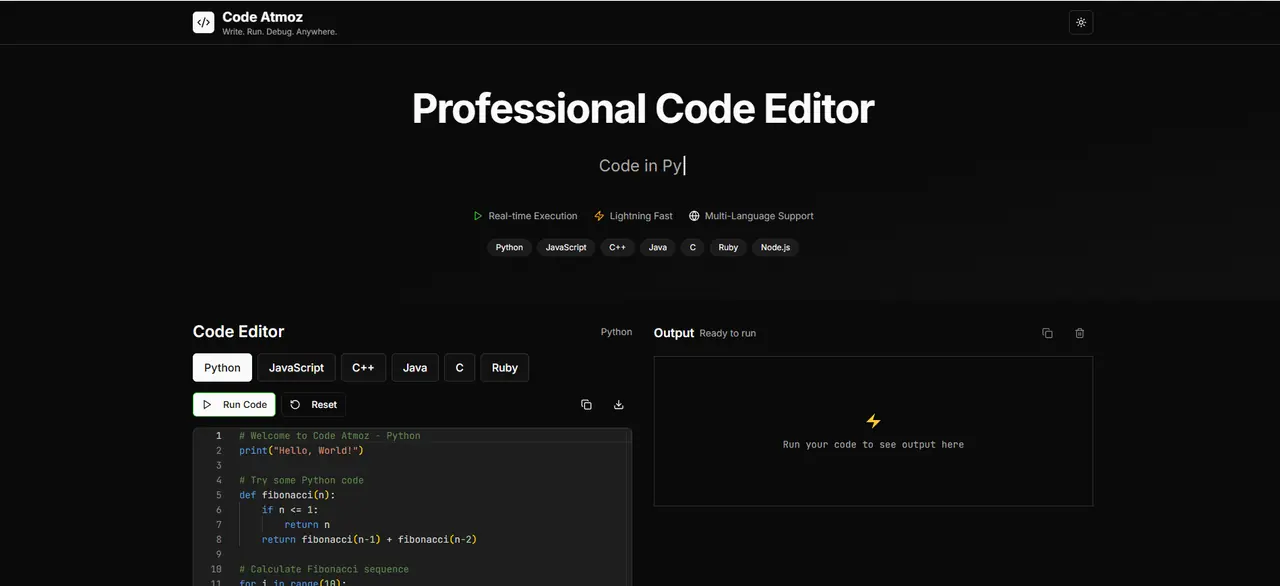This screenshot has width=1280, height=586.
Task: Click line 2 print Hello World code
Action: (302, 451)
